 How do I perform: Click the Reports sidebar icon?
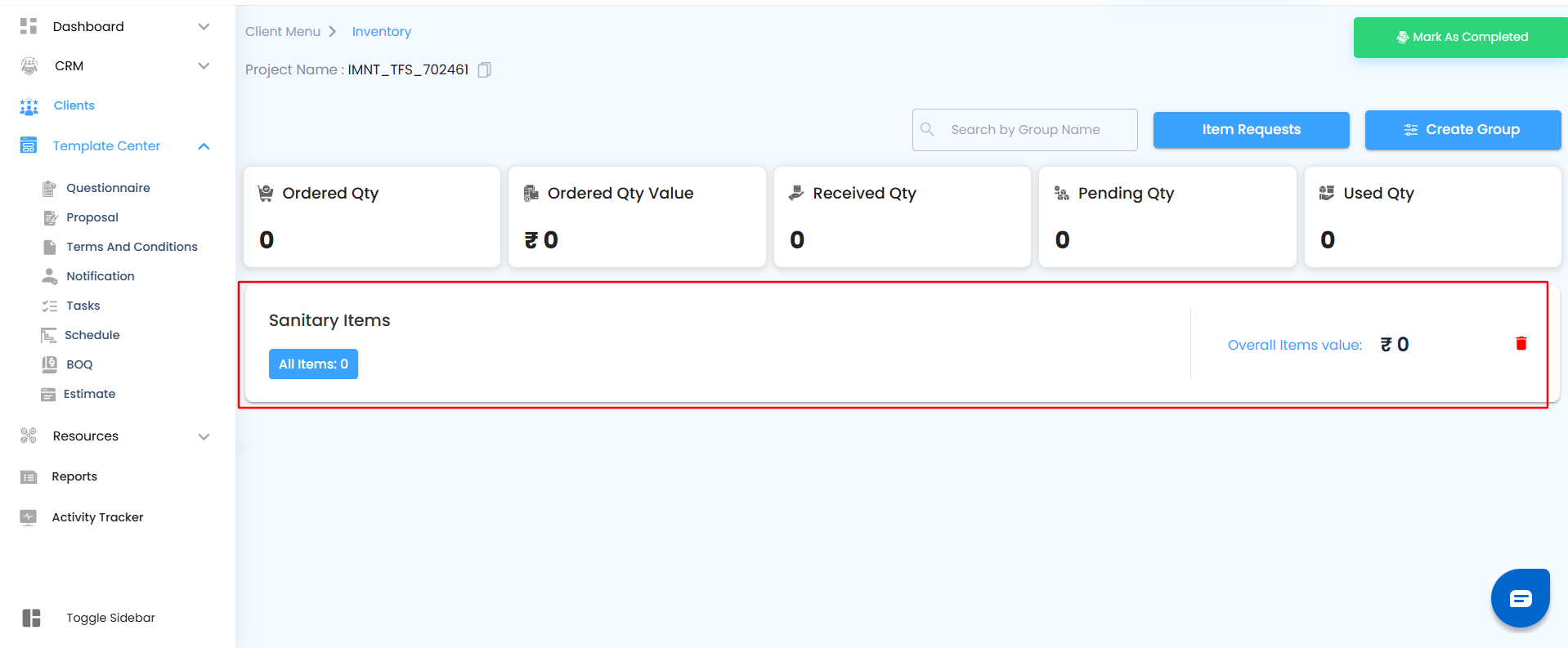pos(29,477)
